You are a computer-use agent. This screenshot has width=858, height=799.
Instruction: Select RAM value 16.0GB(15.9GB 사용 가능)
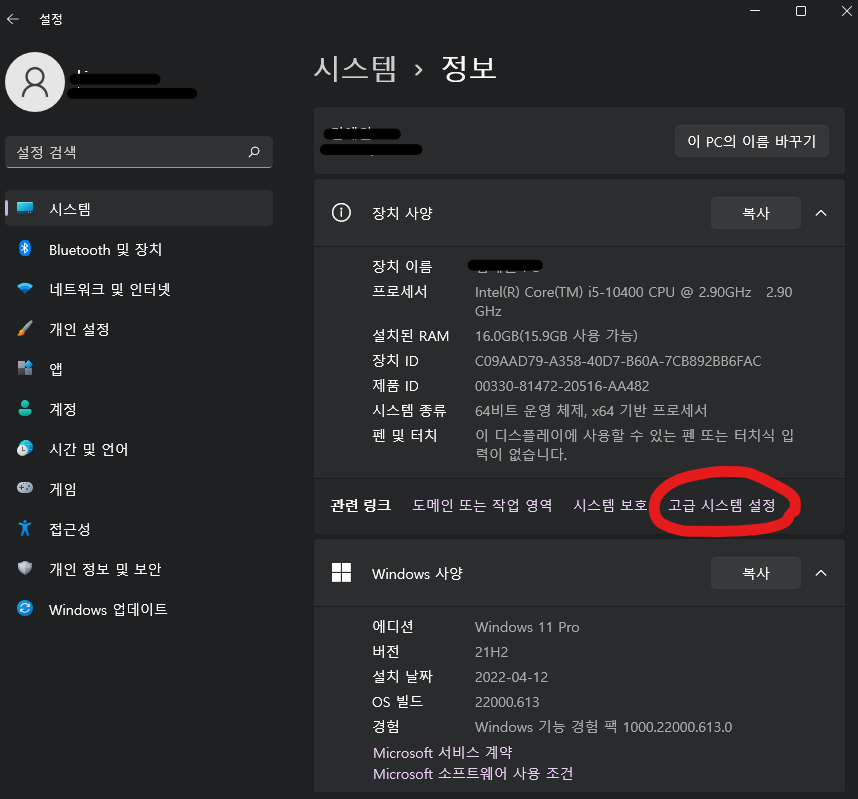pyautogui.click(x=556, y=335)
